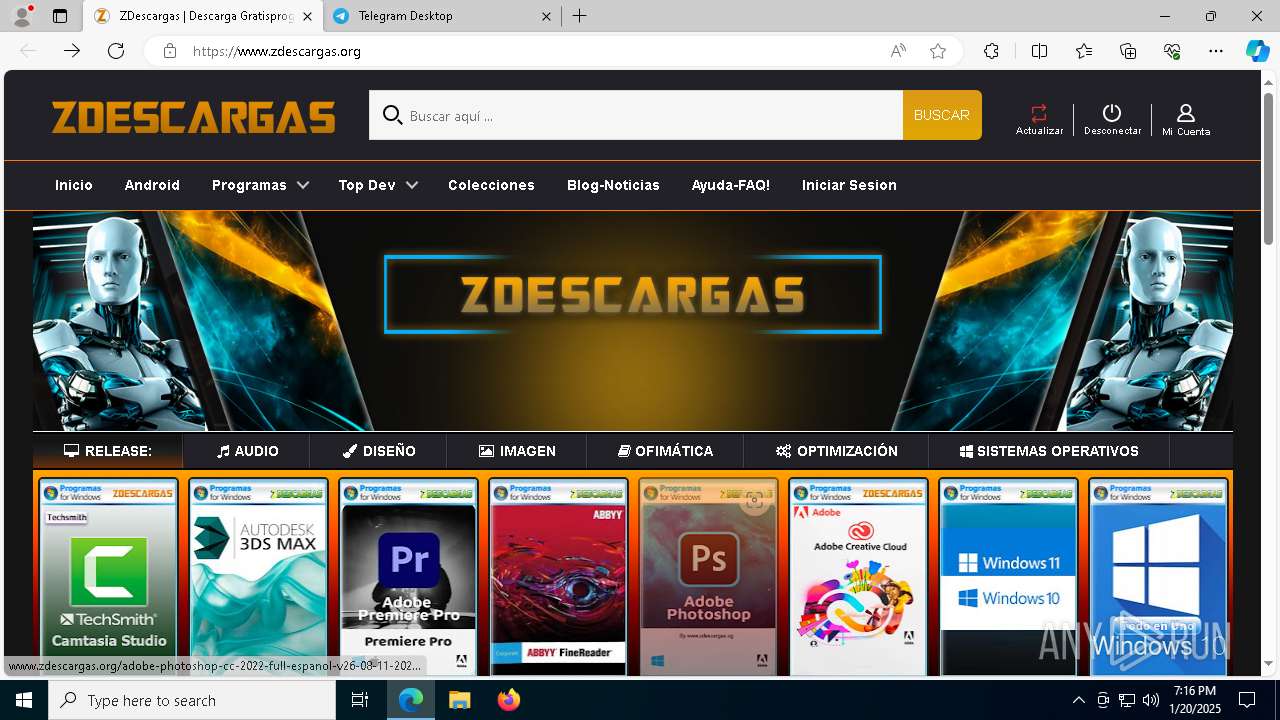Screen dimensions: 1280x720
Task: Open the Windows 11 Windows 10 thumbnail
Action: point(1008,578)
